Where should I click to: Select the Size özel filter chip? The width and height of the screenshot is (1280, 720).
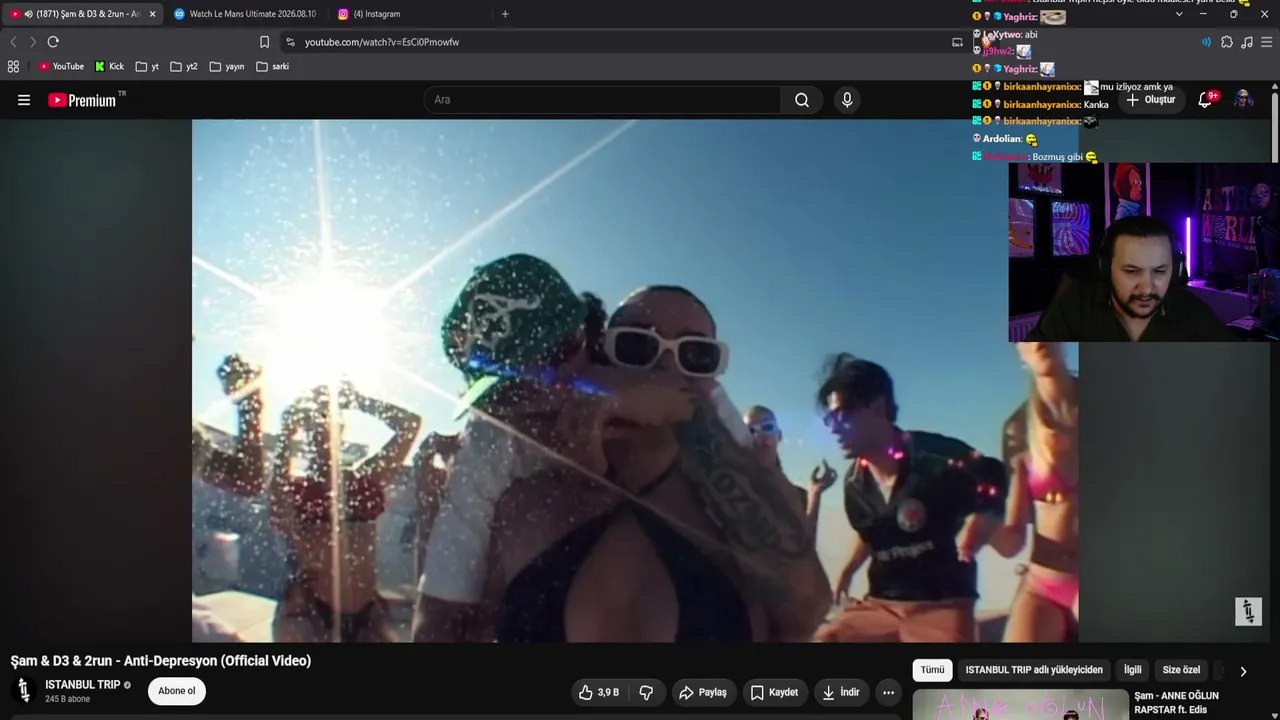(x=1181, y=670)
